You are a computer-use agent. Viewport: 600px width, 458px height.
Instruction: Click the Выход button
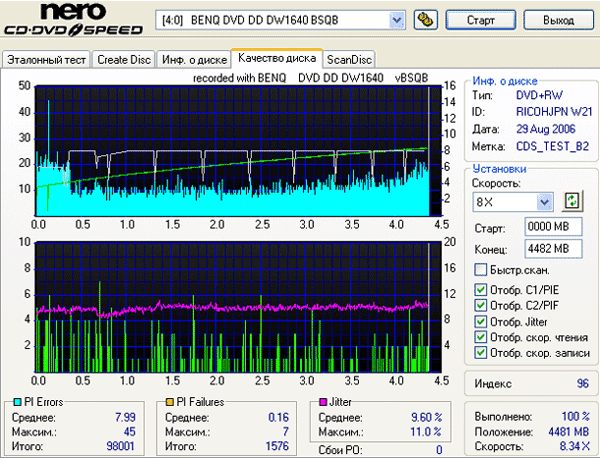pos(558,20)
